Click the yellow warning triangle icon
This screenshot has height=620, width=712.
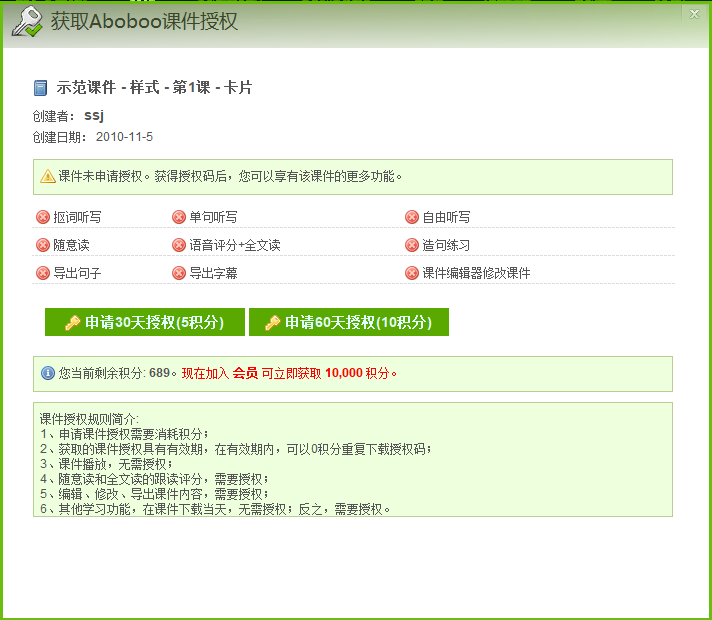click(x=48, y=176)
